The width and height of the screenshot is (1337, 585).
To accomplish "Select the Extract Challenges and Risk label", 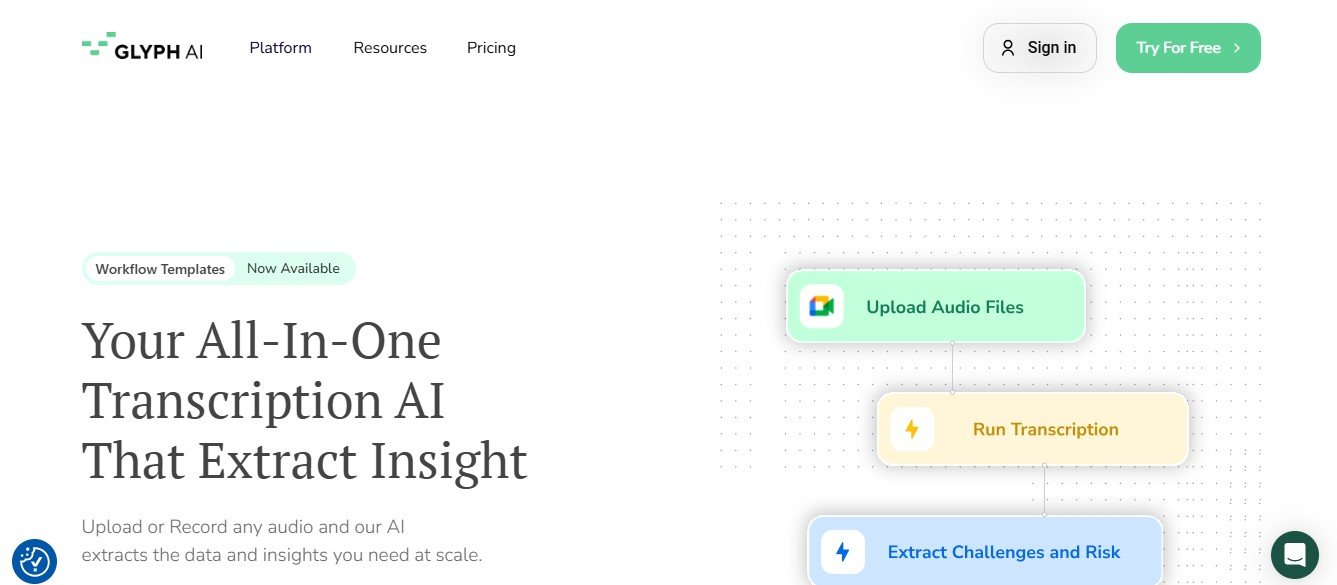I will [x=1004, y=552].
